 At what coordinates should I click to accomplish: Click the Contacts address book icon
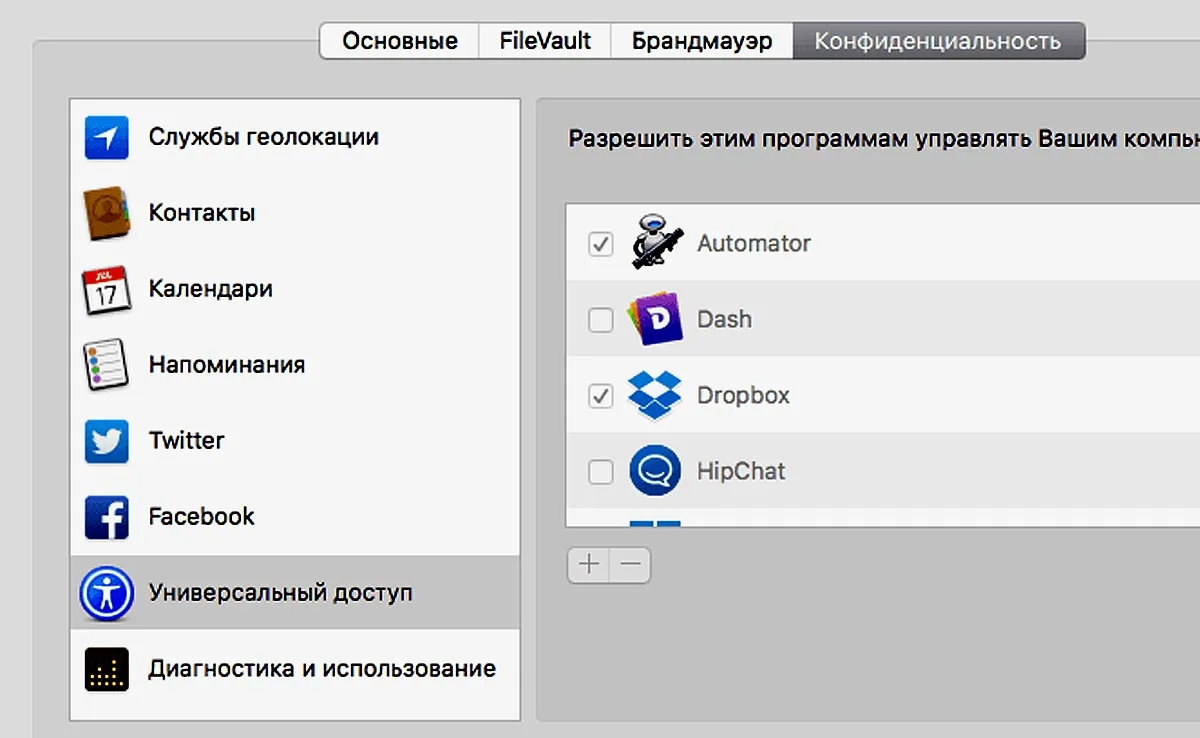[x=107, y=213]
